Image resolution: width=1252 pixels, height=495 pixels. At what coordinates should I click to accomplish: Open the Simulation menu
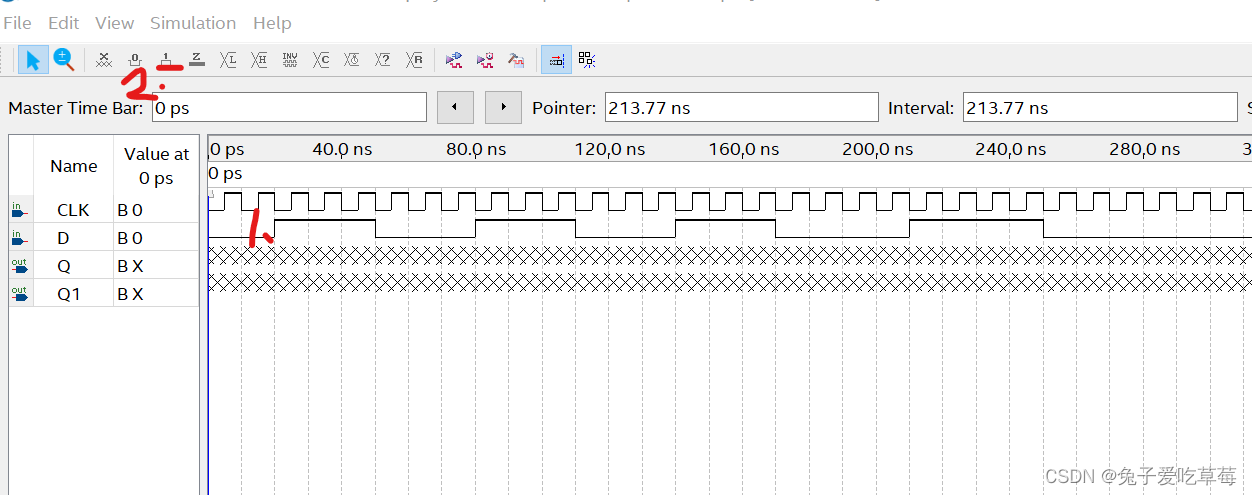click(193, 22)
